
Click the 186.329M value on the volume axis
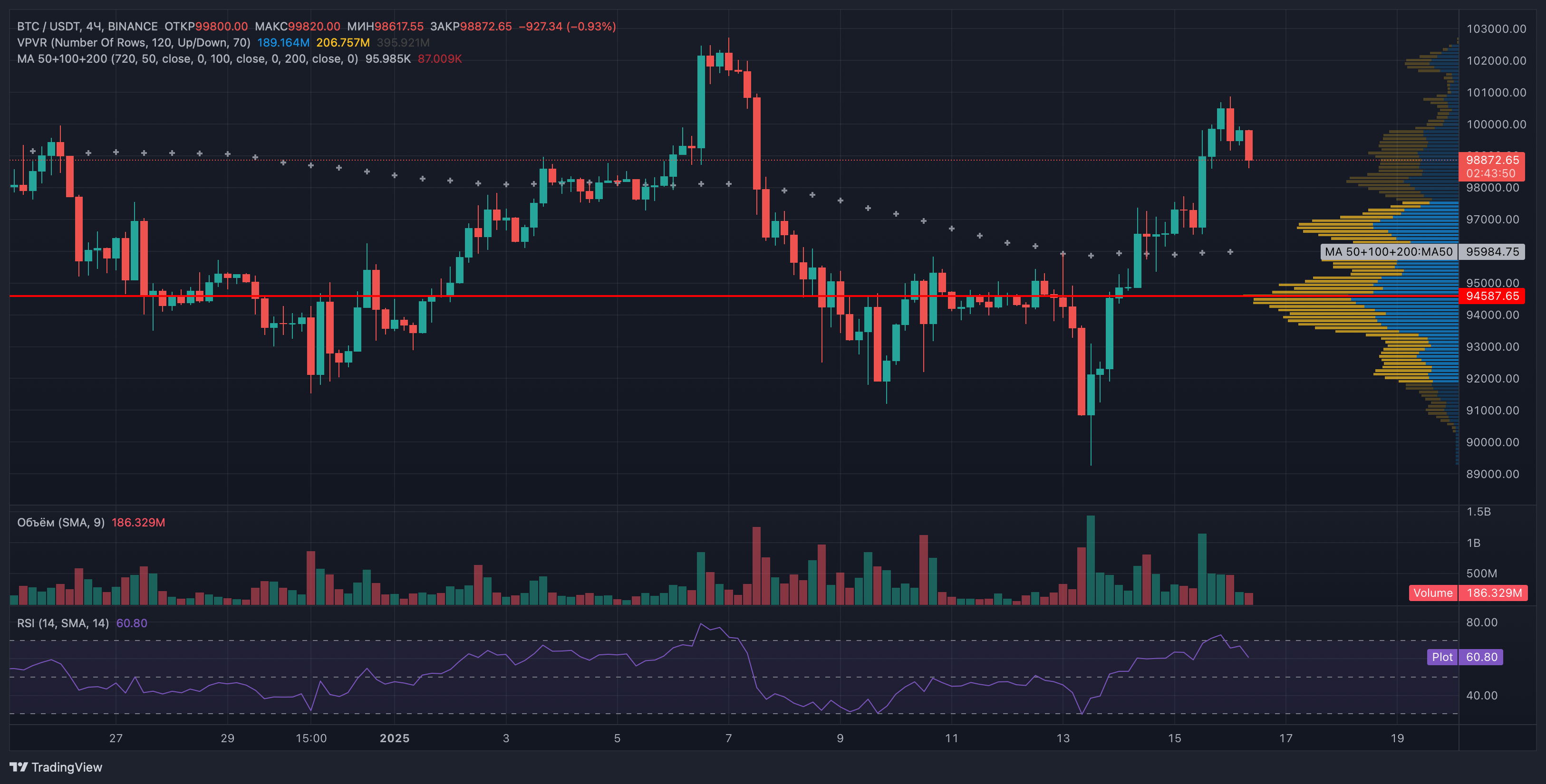click(1494, 593)
